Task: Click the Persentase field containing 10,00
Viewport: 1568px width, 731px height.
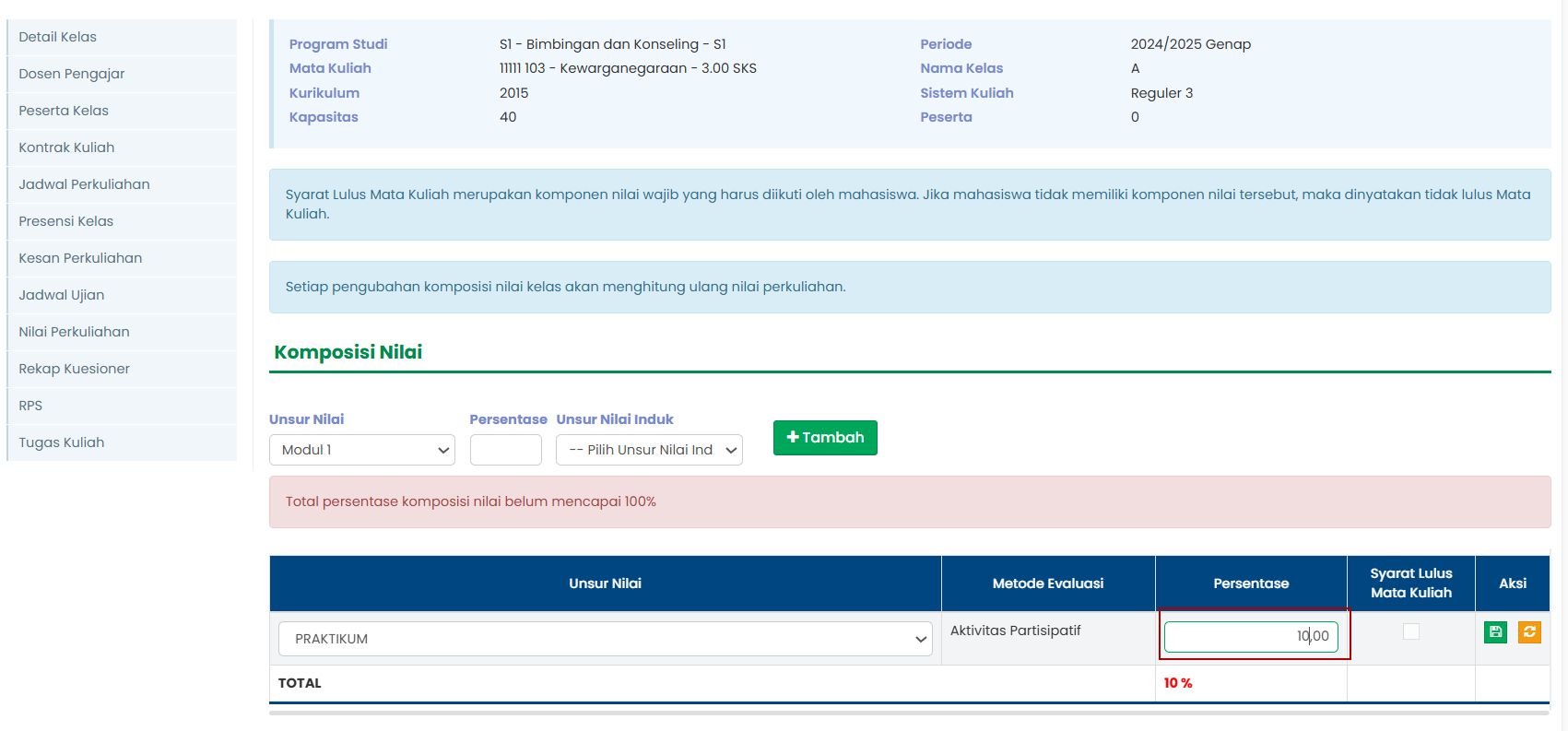Action: pos(1250,636)
